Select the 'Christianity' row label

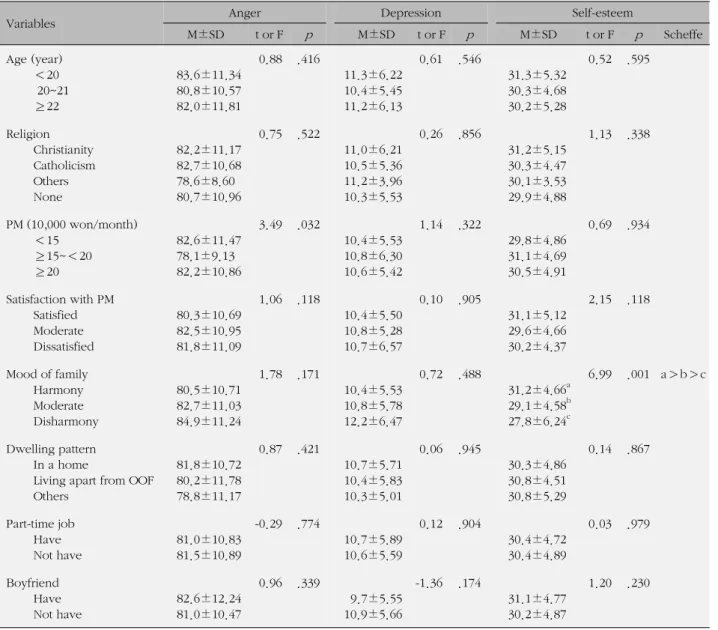63,150
